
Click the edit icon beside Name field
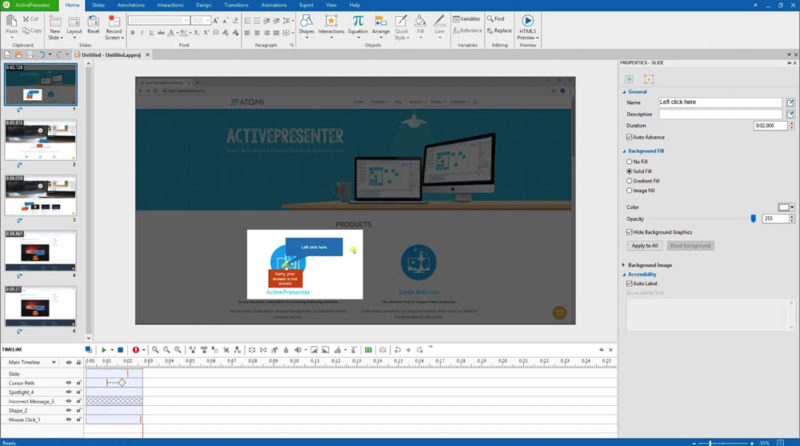[x=790, y=103]
